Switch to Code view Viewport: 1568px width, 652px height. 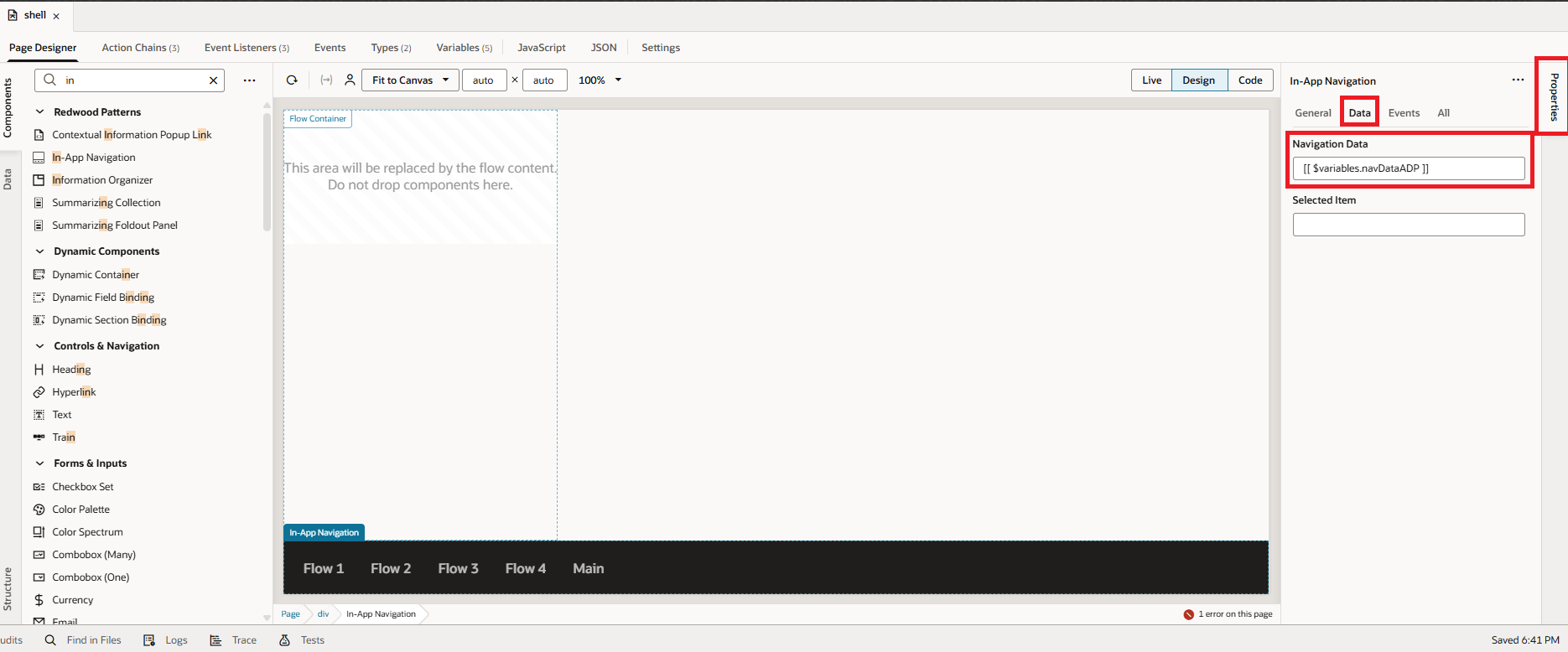(x=1250, y=80)
